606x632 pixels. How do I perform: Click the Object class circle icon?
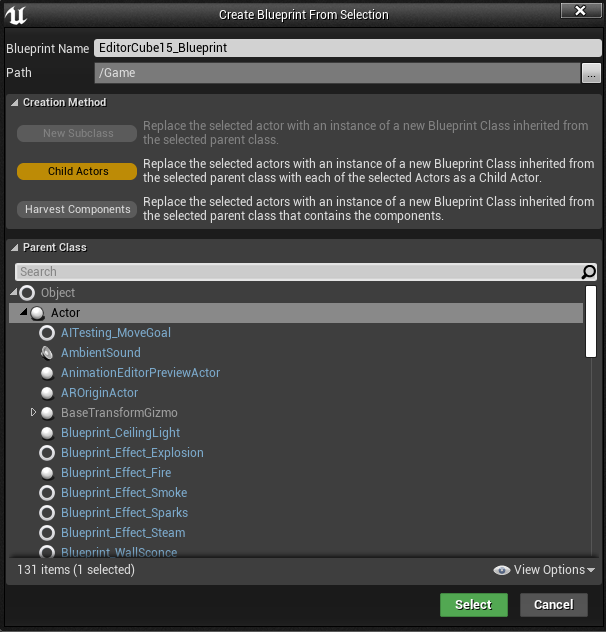pos(27,293)
